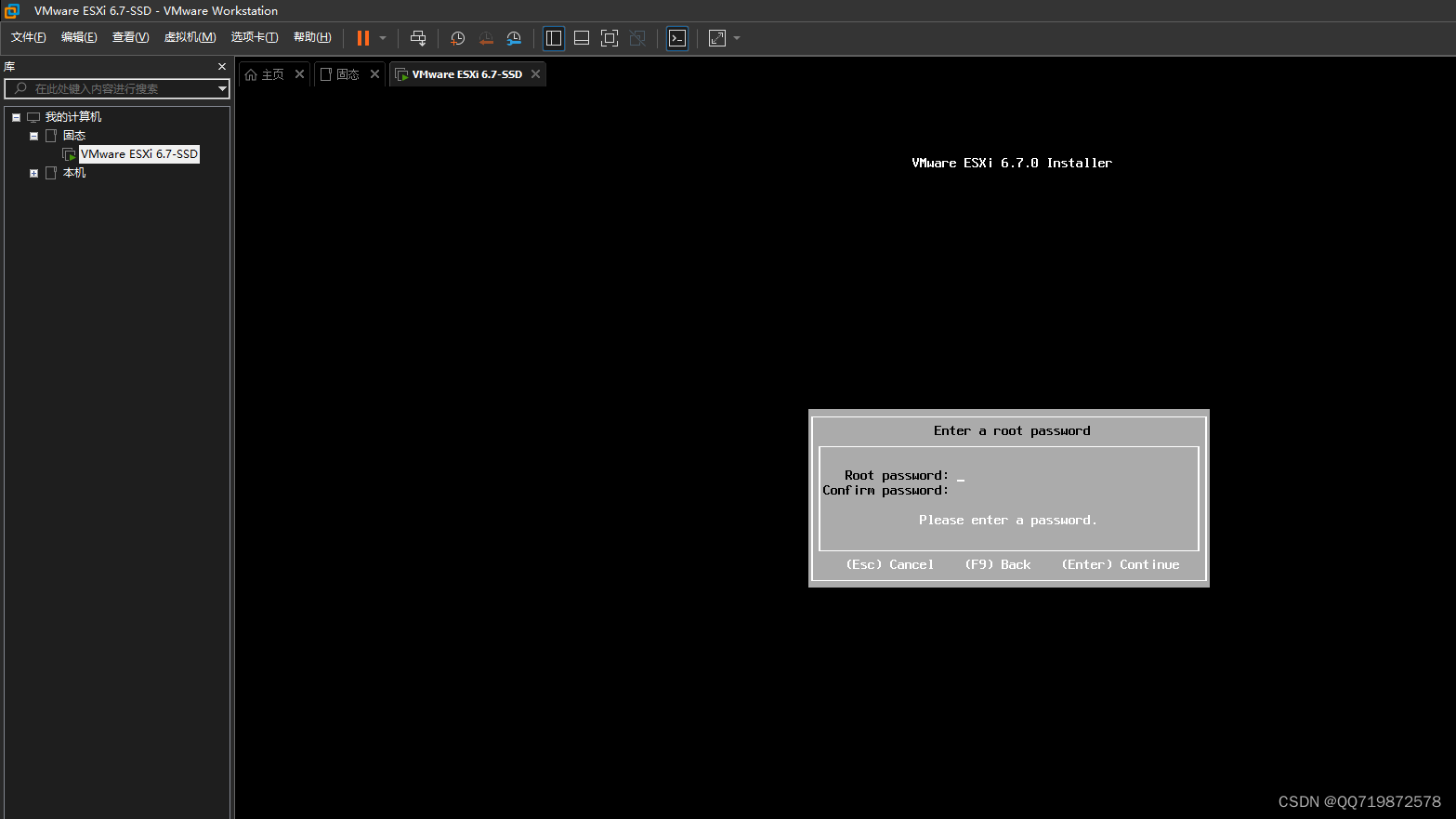The image size is (1456, 819).
Task: Click the VMware Workstation title bar icon
Action: coord(12,11)
